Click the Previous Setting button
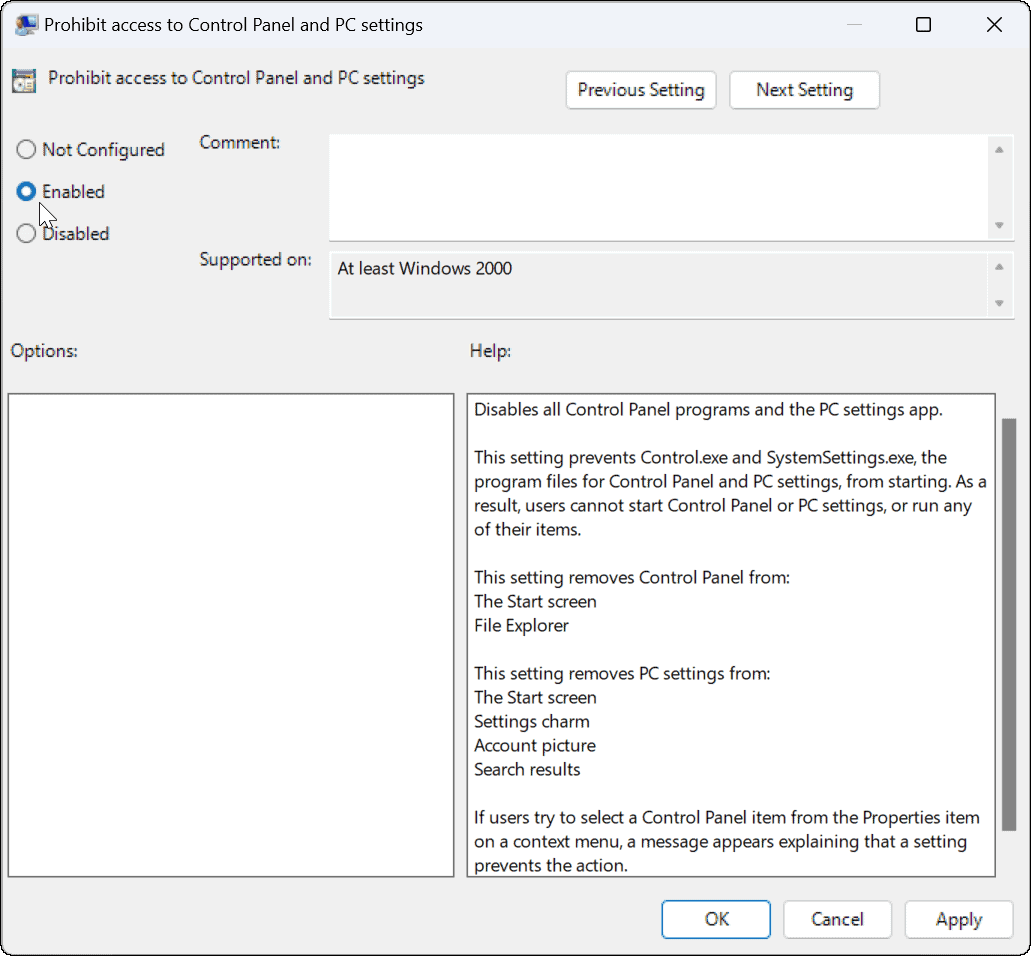Viewport: 1031px width, 956px height. pyautogui.click(x=640, y=90)
